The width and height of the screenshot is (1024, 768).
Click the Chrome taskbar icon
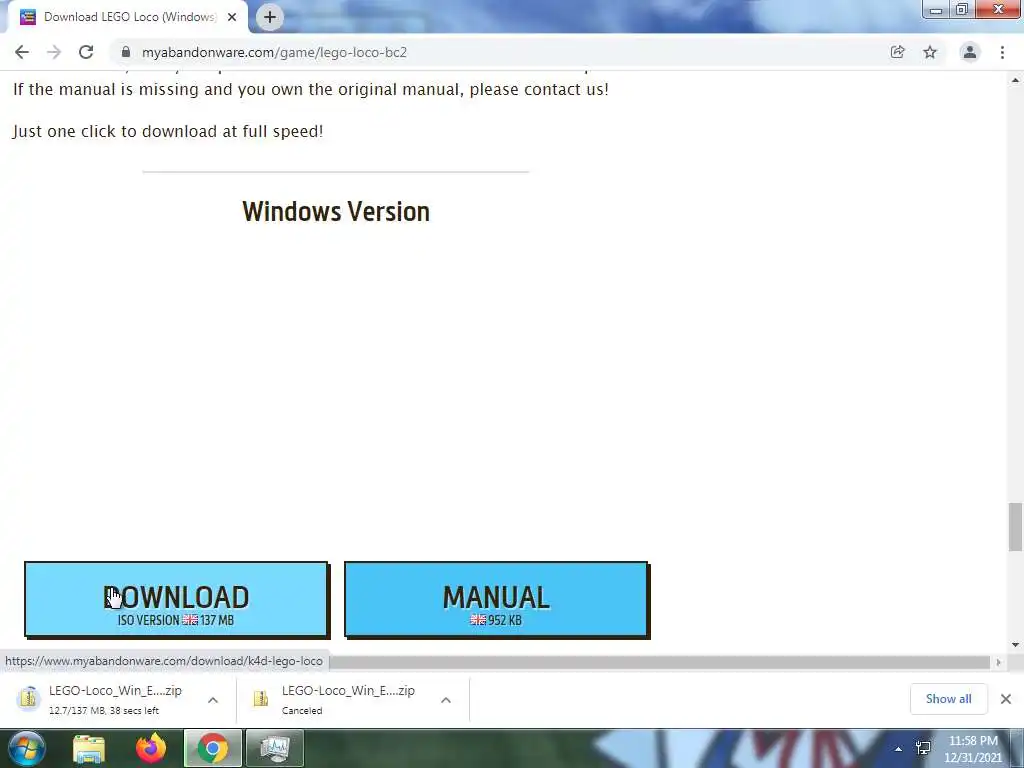click(x=213, y=748)
